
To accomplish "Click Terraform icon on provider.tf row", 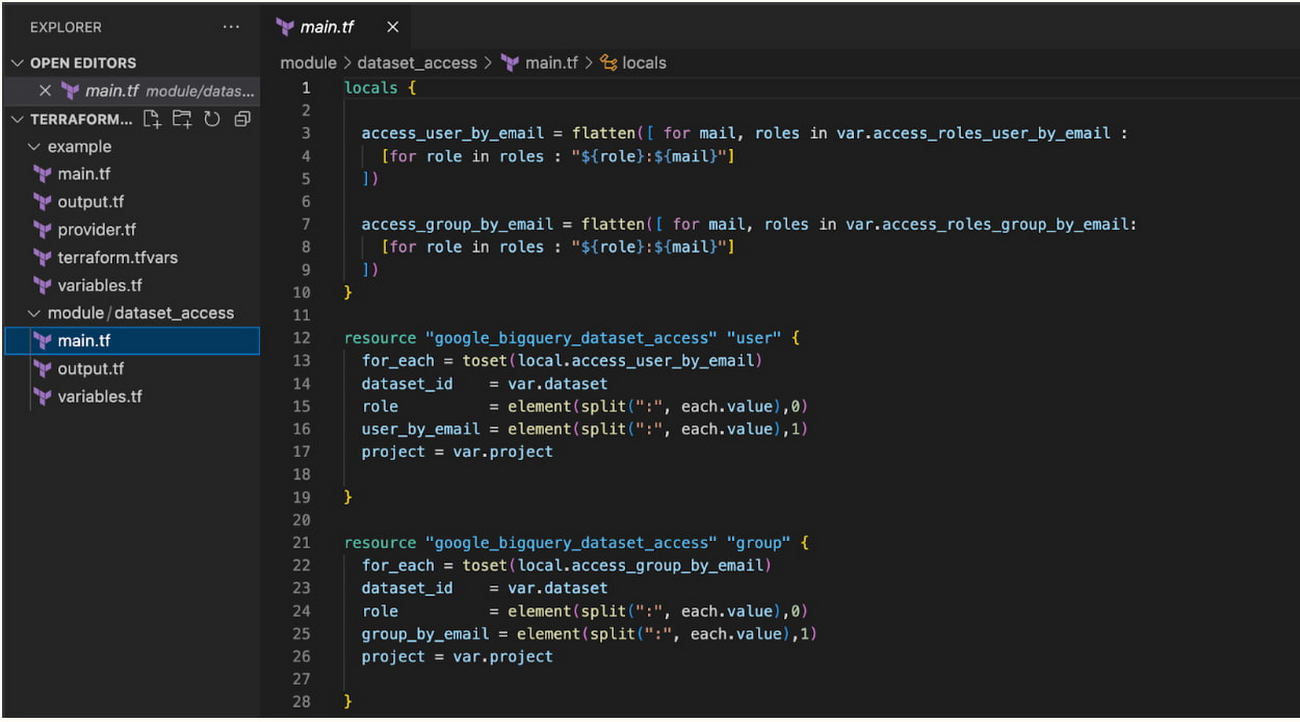I will tap(42, 229).
